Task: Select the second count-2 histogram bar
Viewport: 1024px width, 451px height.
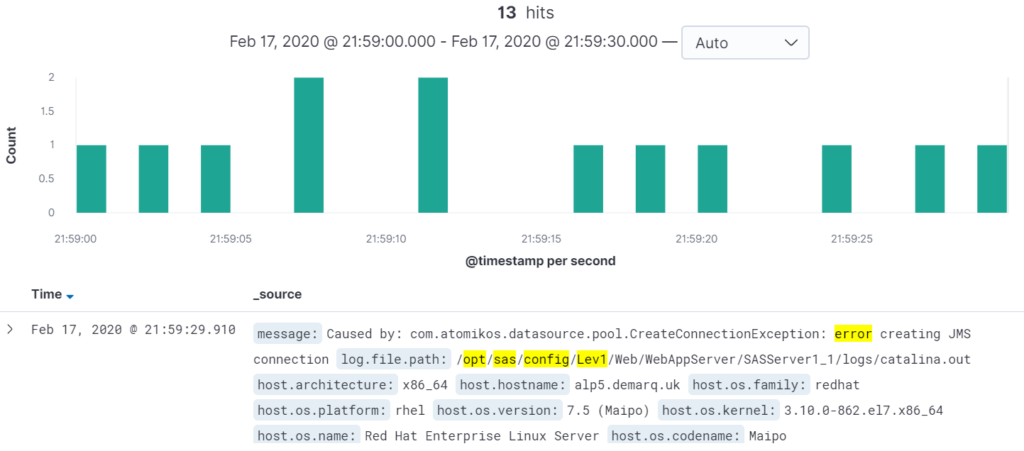Action: [x=433, y=145]
